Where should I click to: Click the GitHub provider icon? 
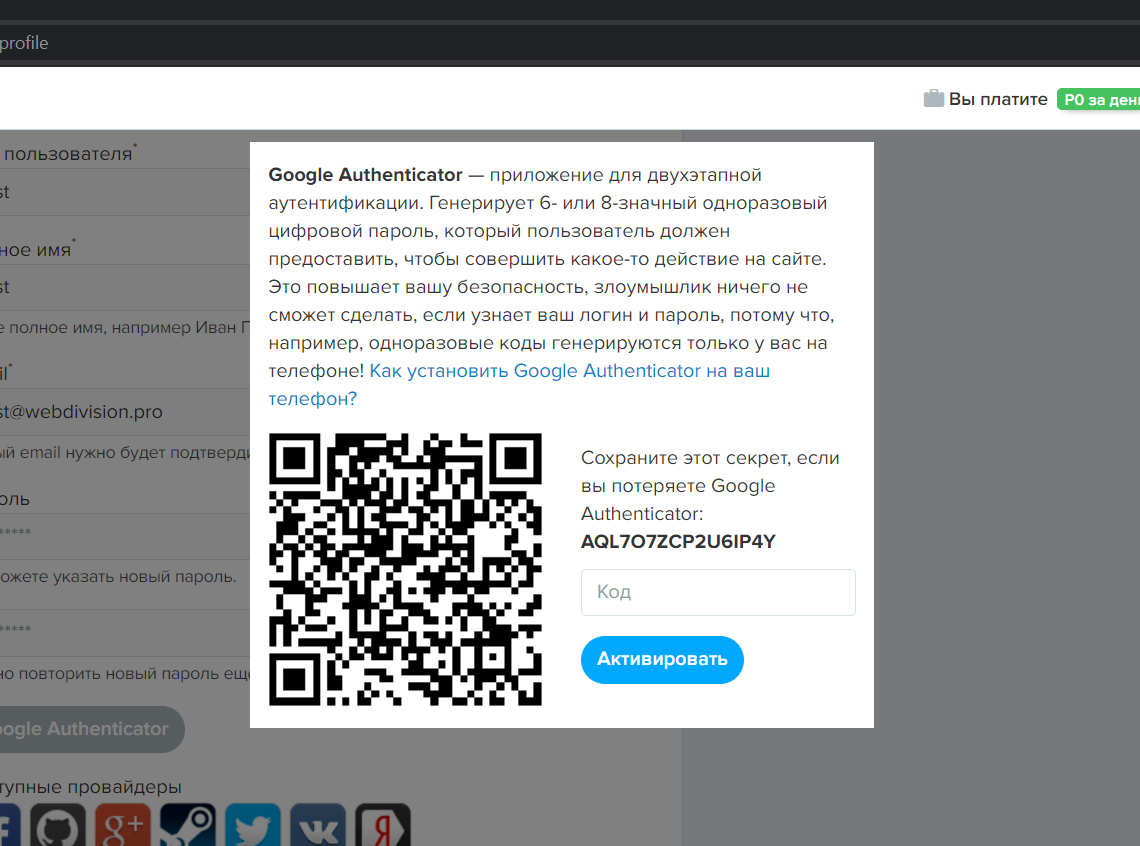click(x=58, y=828)
